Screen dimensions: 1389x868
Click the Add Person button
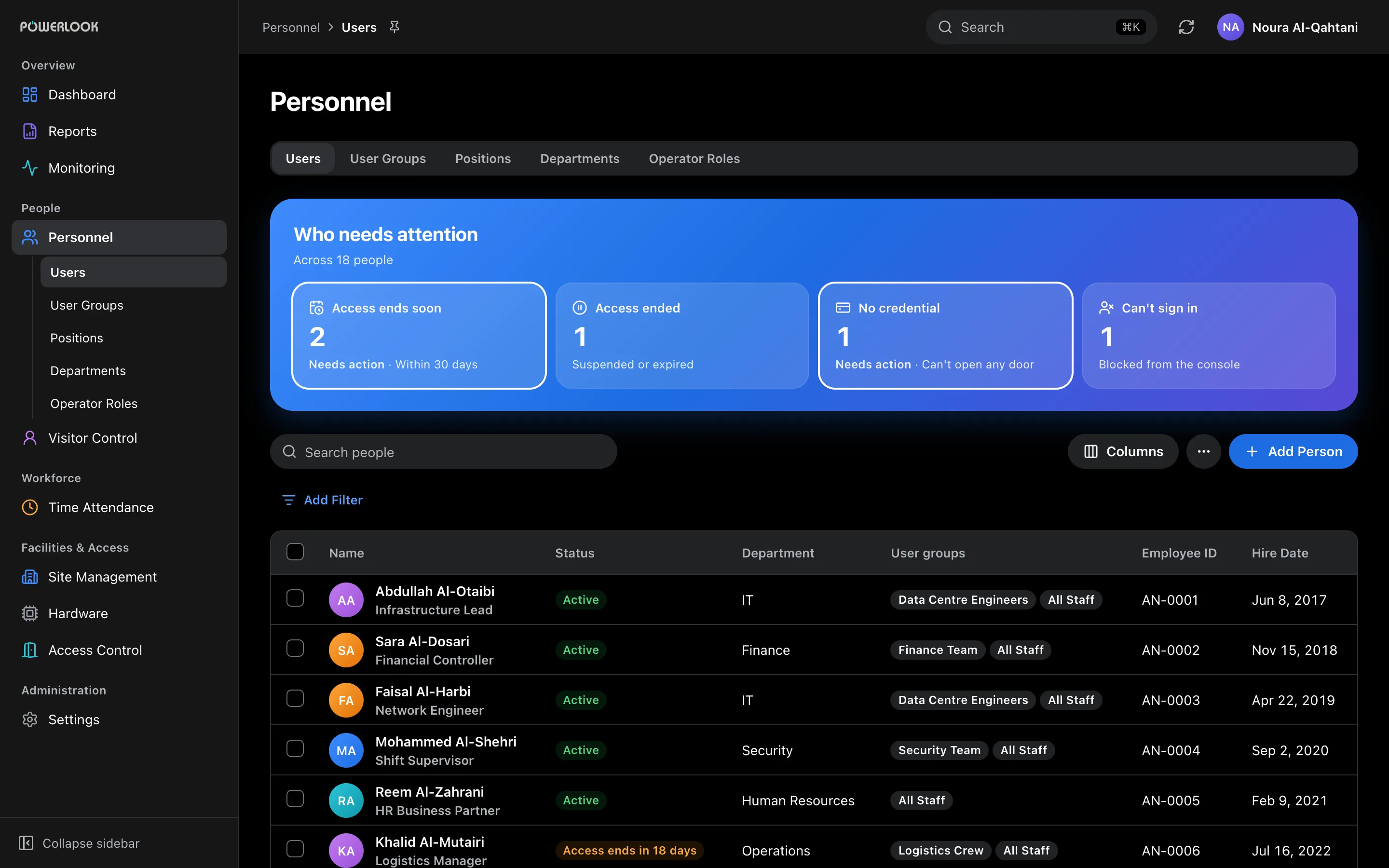(1293, 451)
